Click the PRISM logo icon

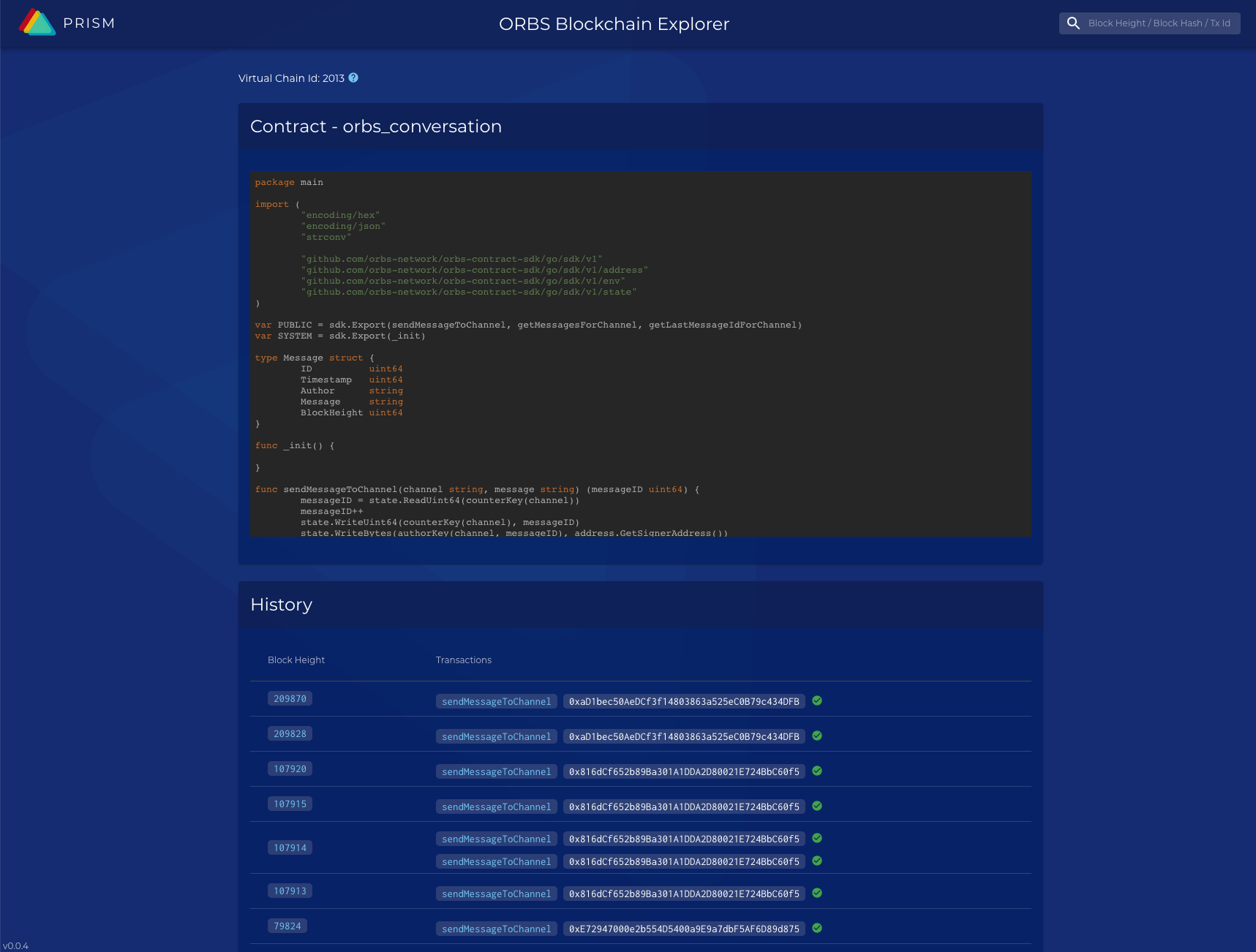pos(37,23)
